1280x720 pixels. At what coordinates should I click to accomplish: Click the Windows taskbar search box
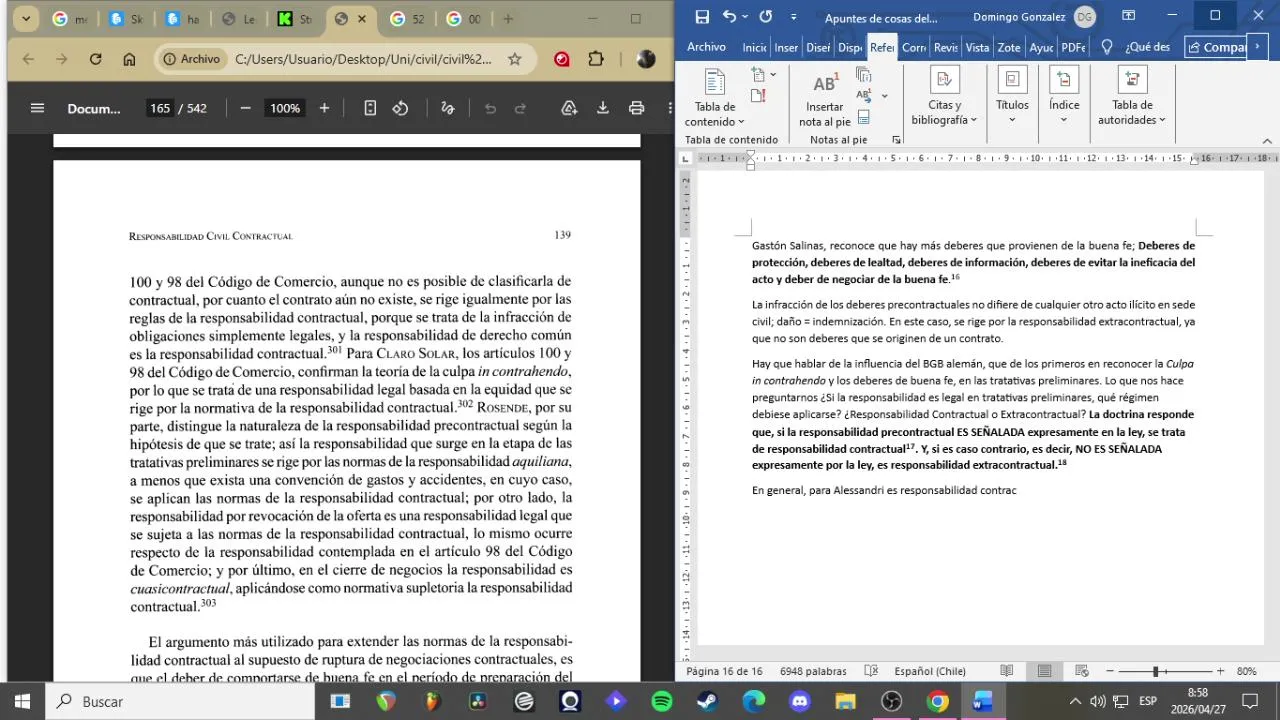click(180, 701)
